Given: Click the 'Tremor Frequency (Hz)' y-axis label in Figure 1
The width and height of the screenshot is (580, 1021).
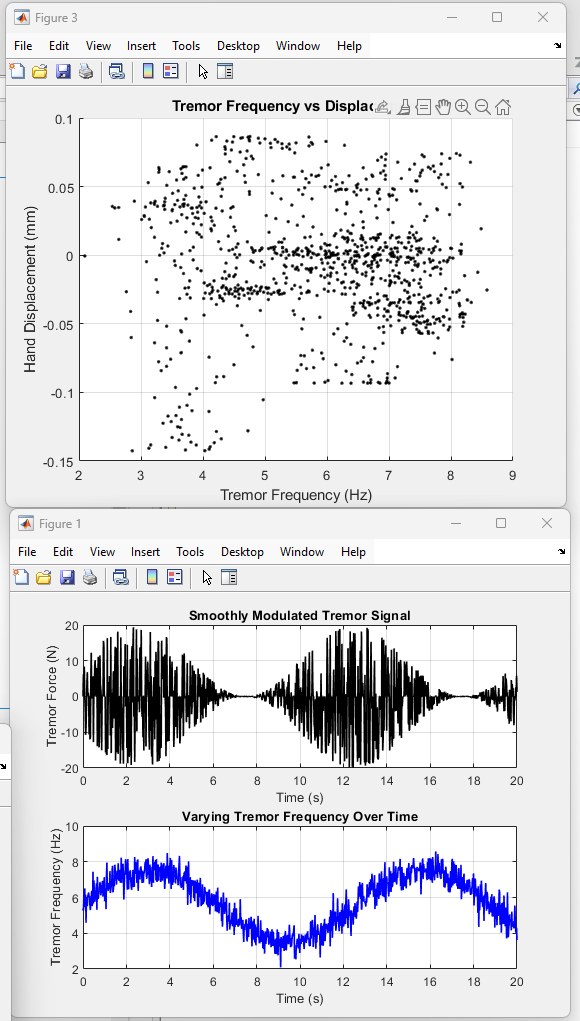Looking at the screenshot, I should pyautogui.click(x=55, y=897).
